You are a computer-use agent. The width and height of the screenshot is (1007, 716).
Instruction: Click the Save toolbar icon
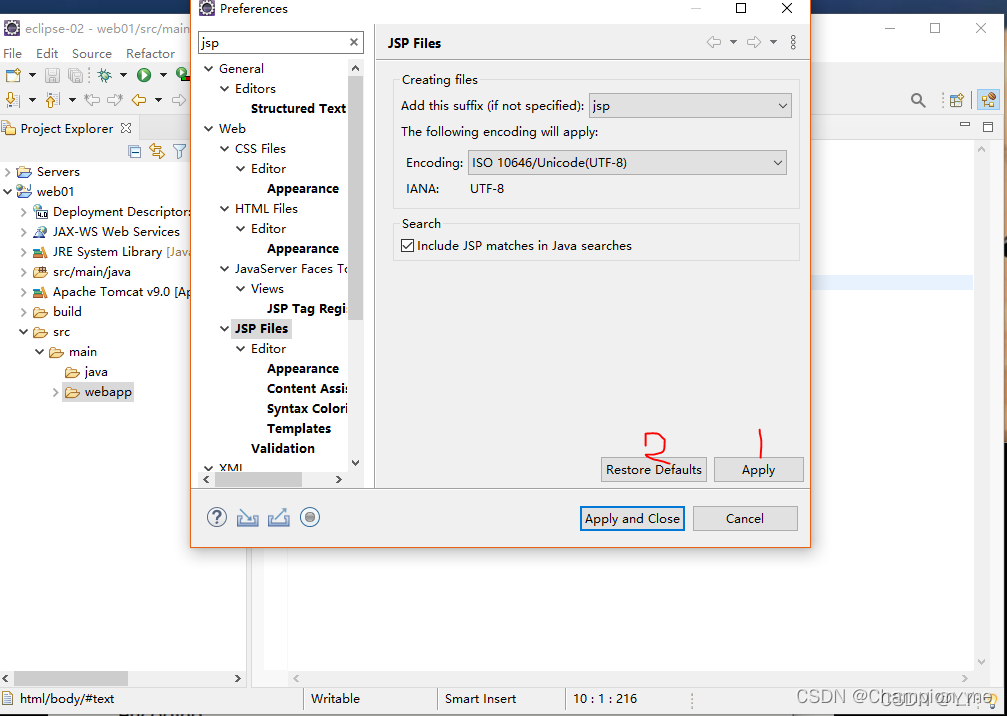[53, 75]
